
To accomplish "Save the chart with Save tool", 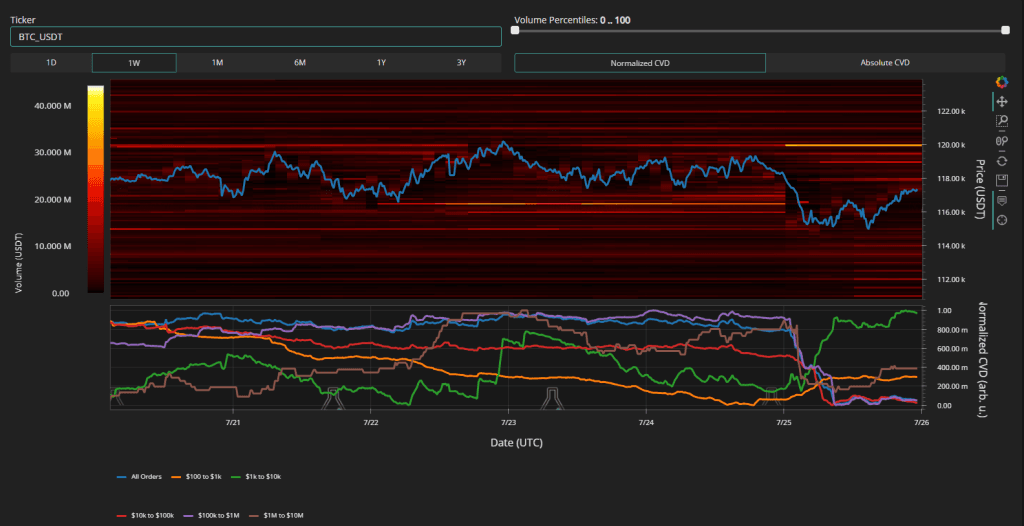I will (1001, 180).
